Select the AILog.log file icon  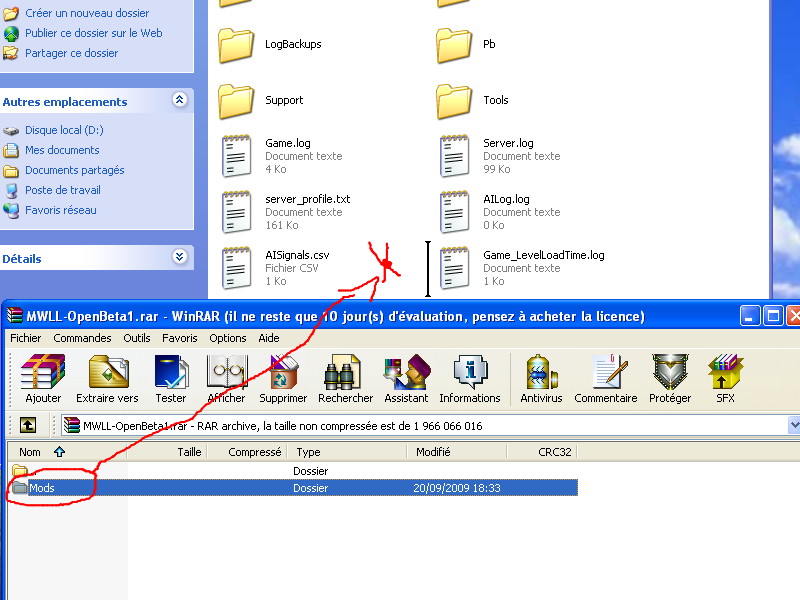click(x=454, y=212)
